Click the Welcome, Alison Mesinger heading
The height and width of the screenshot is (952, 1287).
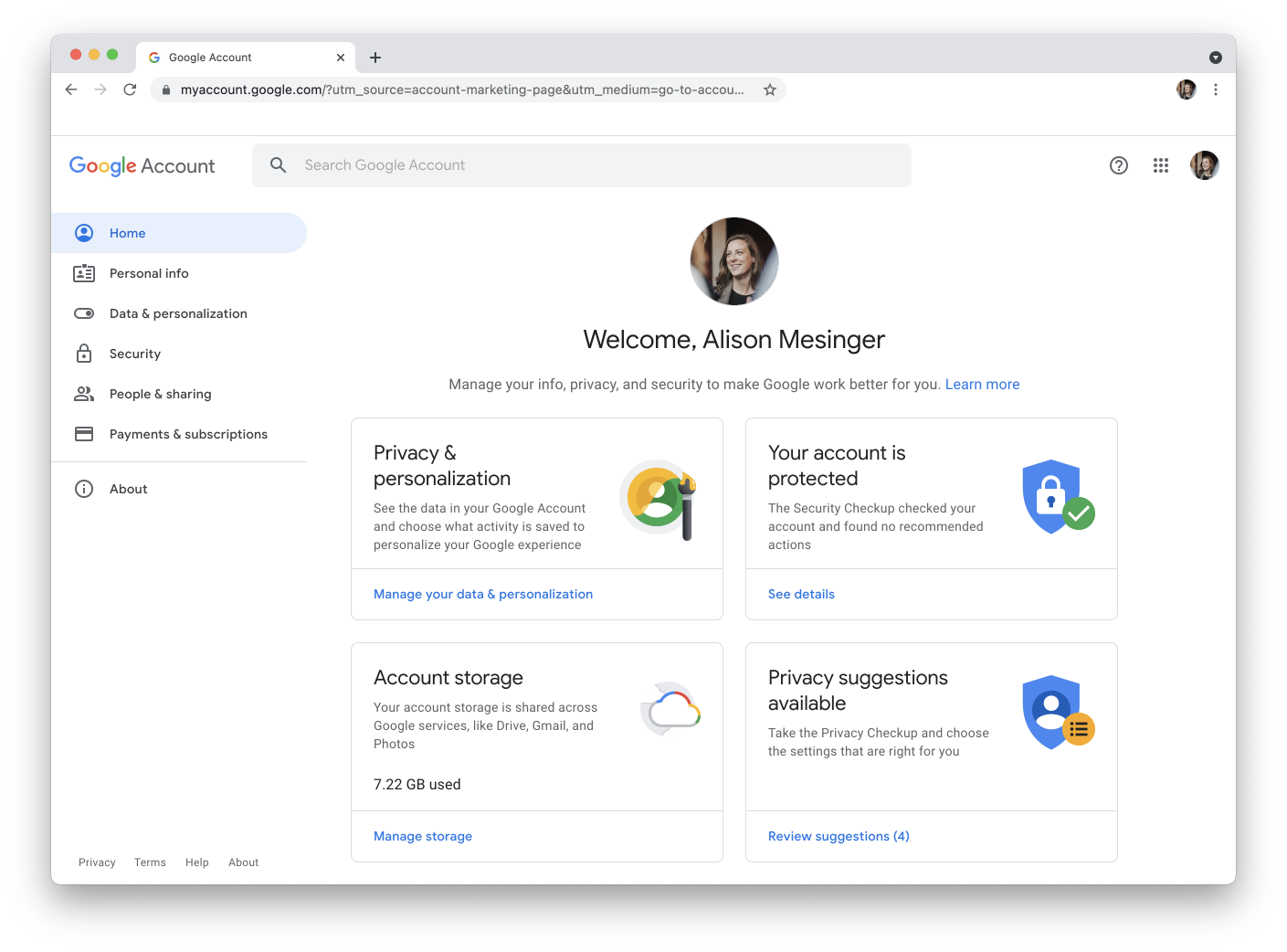pyautogui.click(x=734, y=340)
